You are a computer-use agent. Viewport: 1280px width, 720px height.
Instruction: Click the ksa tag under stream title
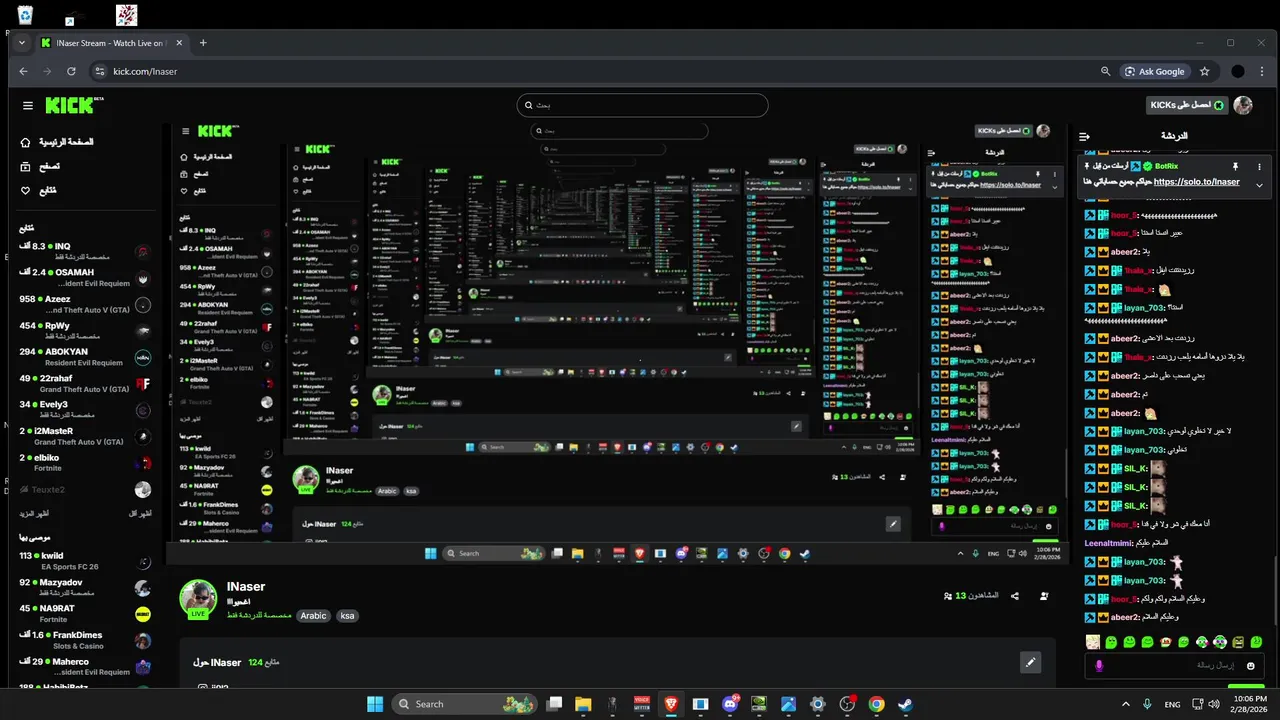pos(347,616)
